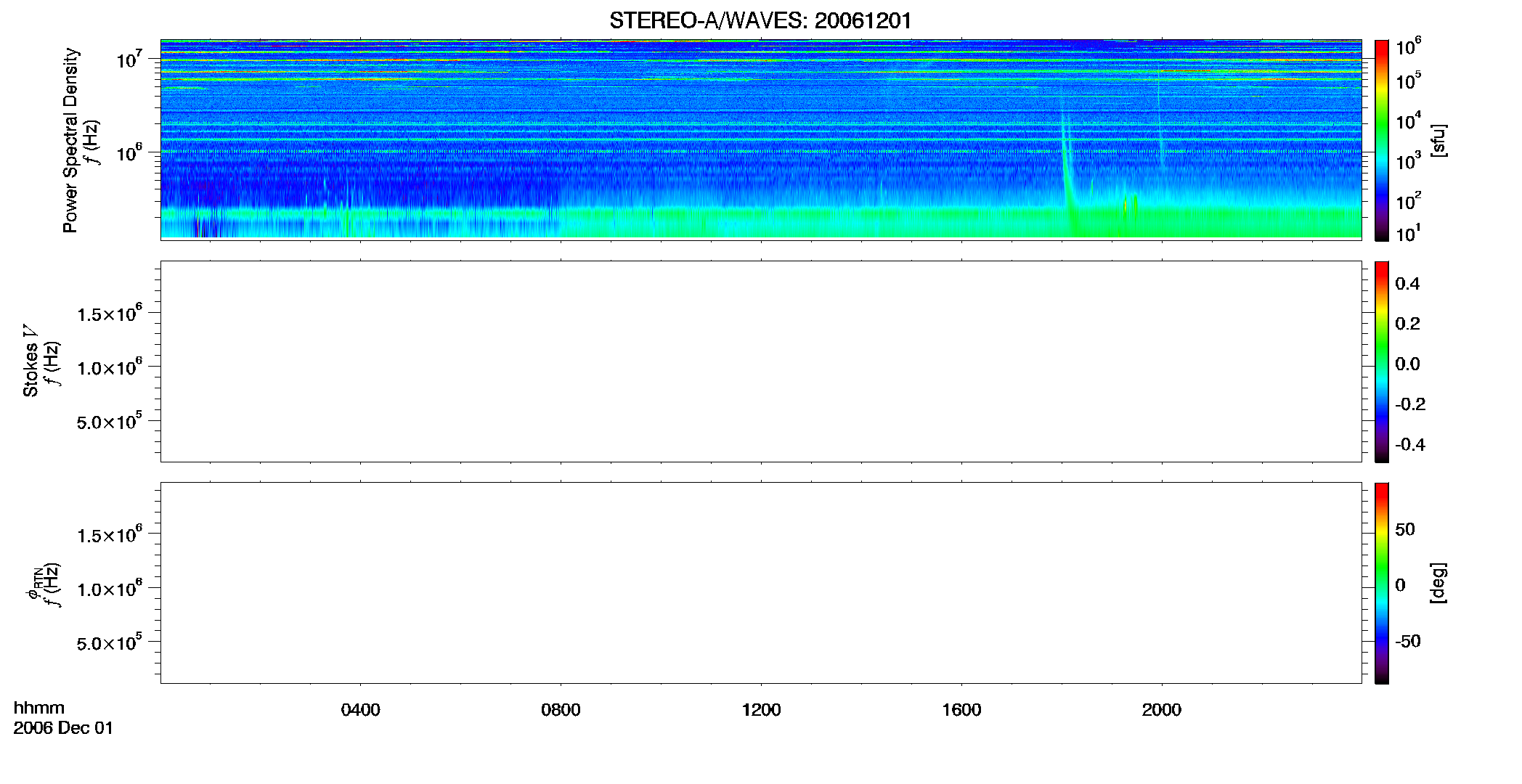Click the -0.4 Stokes V color bar value
The image size is (1522, 784).
click(1410, 445)
